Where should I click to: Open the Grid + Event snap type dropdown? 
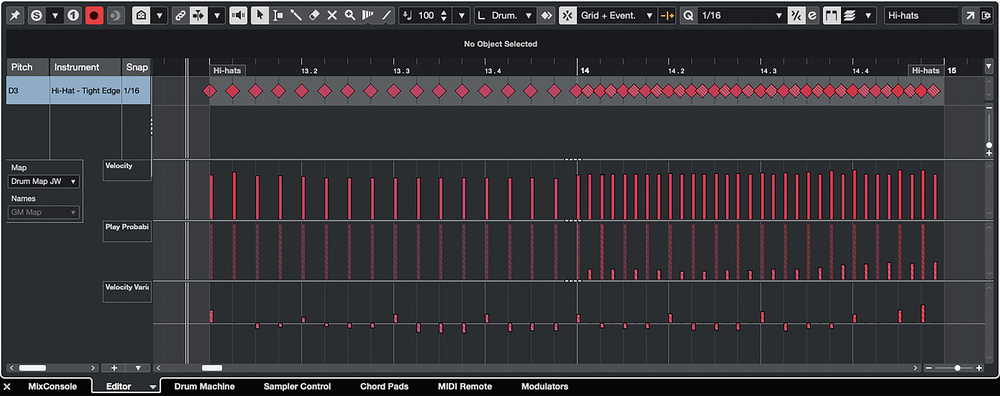coord(617,15)
